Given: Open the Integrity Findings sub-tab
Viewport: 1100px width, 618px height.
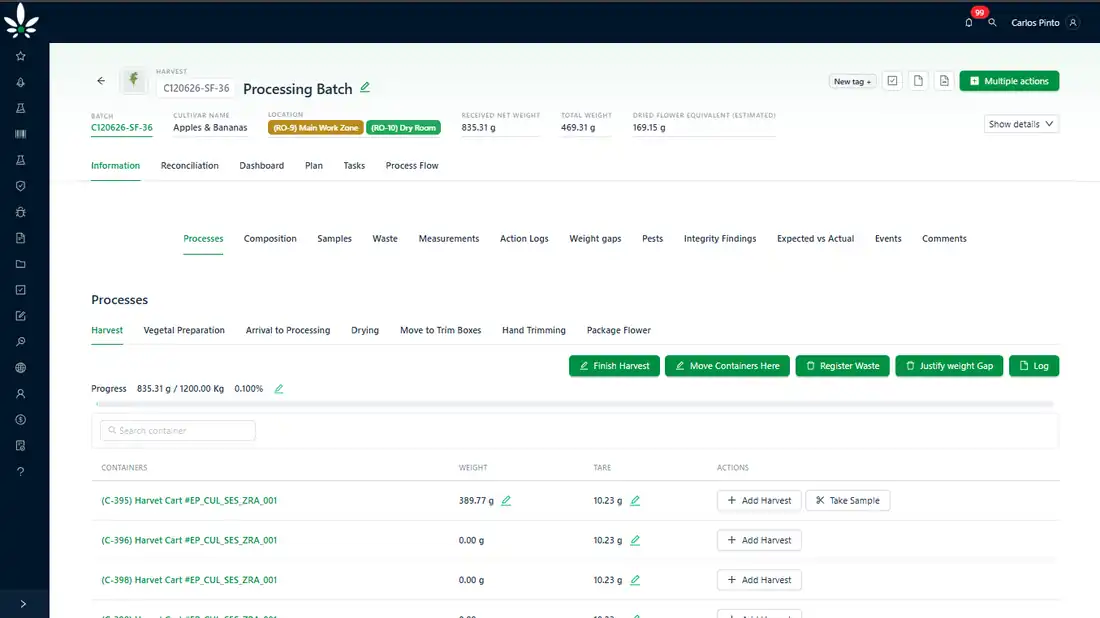Looking at the screenshot, I should click(720, 239).
